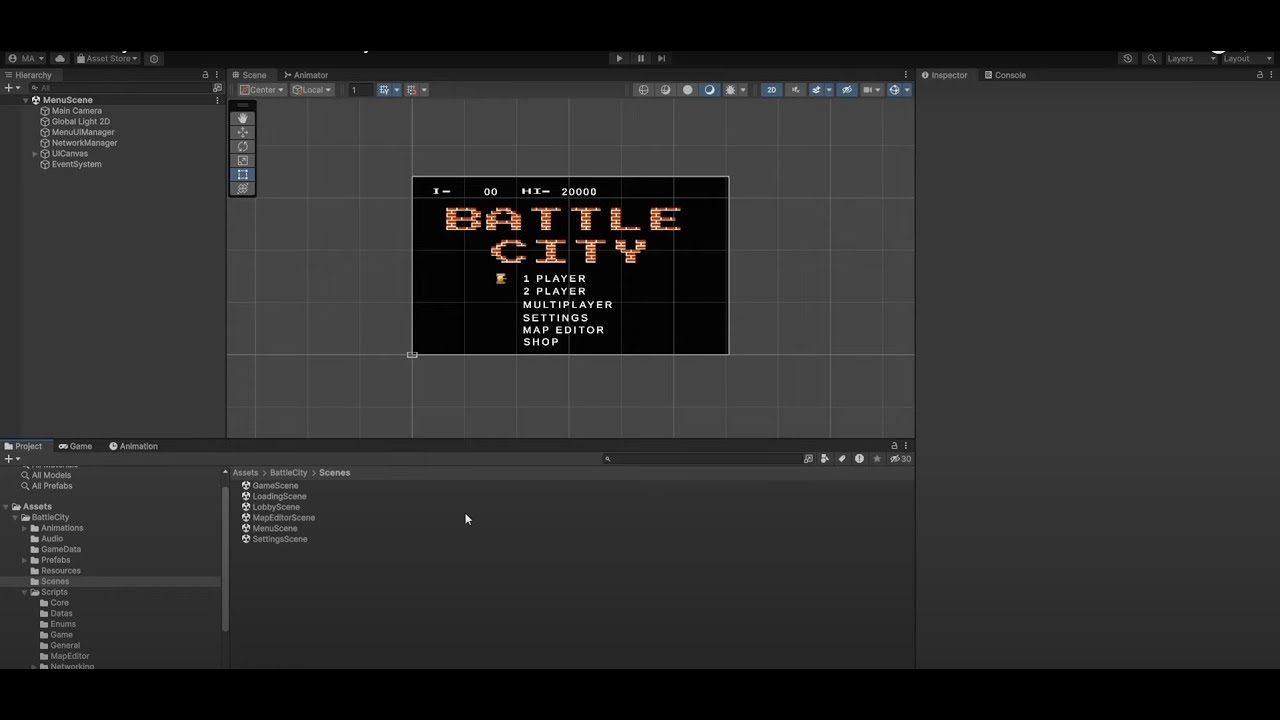Viewport: 1280px width, 720px height.
Task: Select the Rect transform tool
Action: (x=242, y=174)
